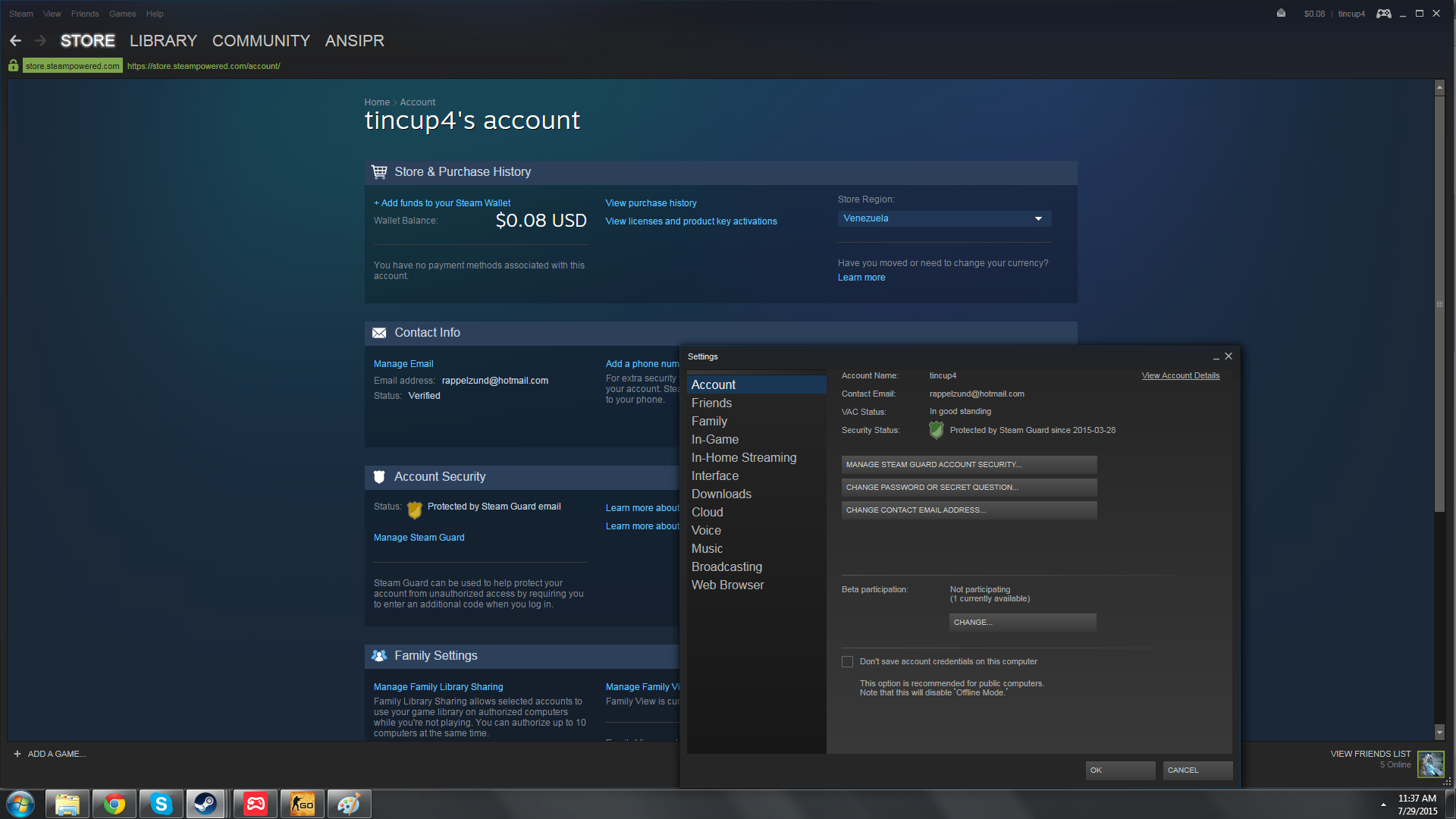Switch to the COMMUNITY tab
Image resolution: width=1456 pixels, height=819 pixels.
[261, 41]
